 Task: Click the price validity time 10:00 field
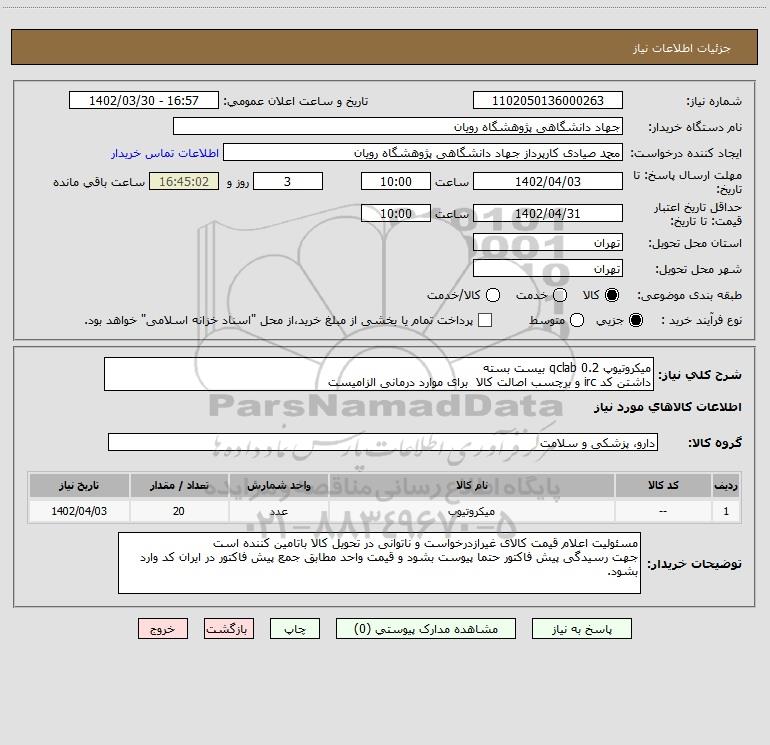[396, 213]
